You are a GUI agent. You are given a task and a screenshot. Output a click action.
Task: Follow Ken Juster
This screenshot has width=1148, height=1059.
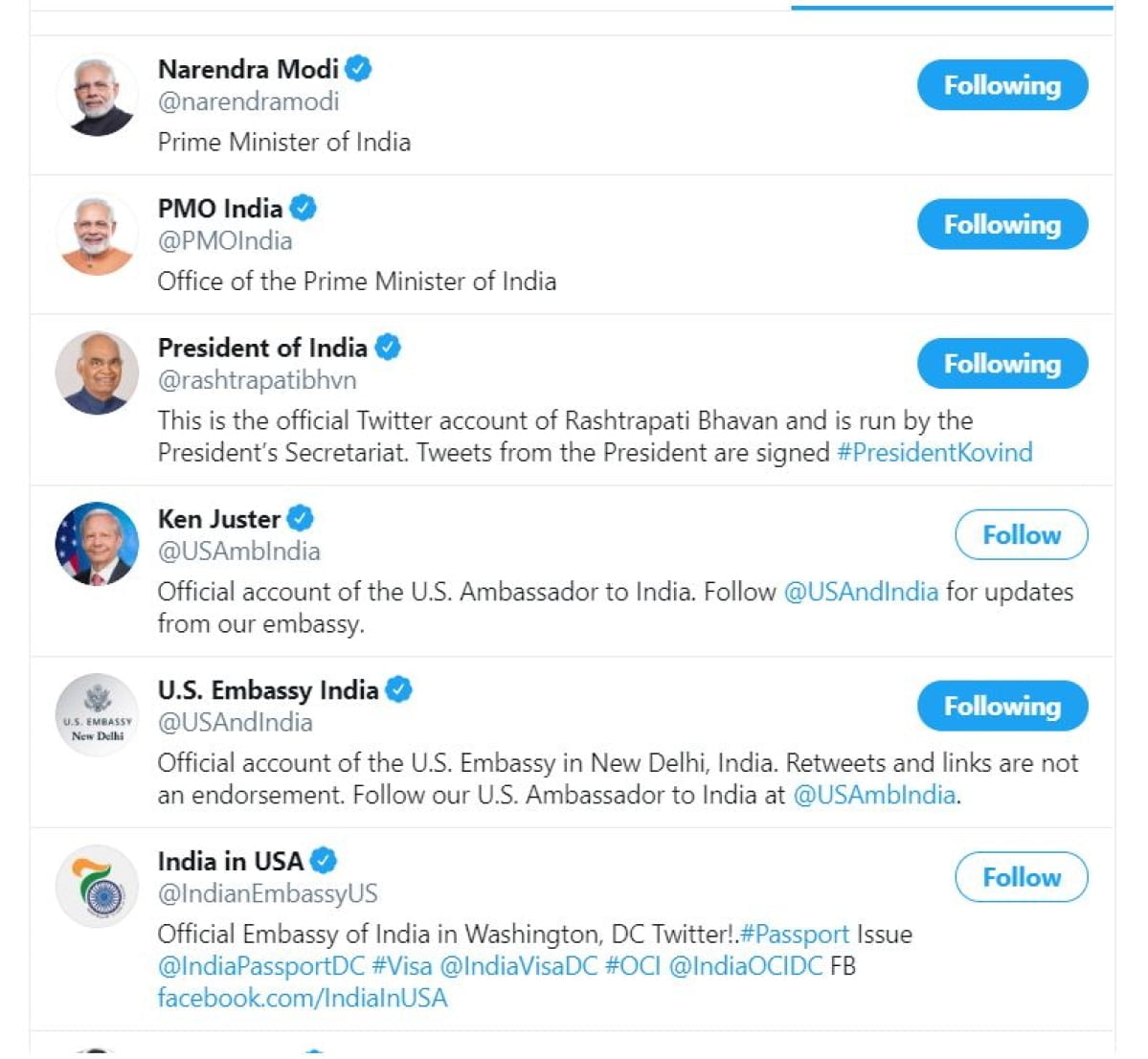coord(1021,534)
